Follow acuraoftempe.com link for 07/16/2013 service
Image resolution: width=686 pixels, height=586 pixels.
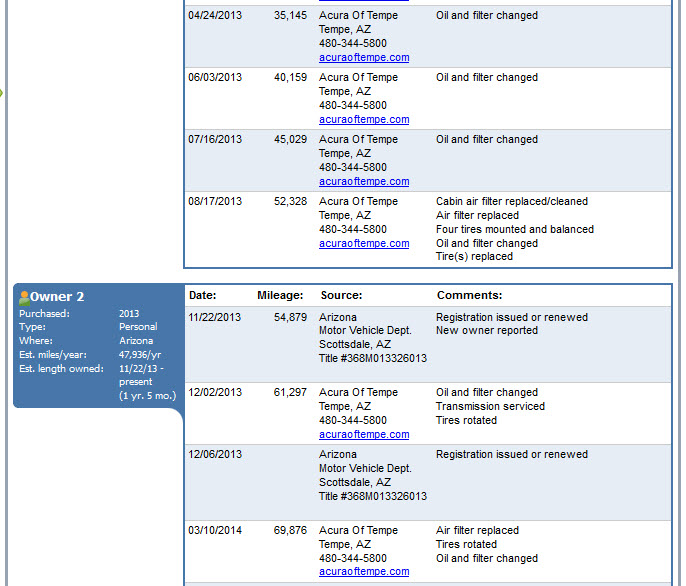[364, 182]
